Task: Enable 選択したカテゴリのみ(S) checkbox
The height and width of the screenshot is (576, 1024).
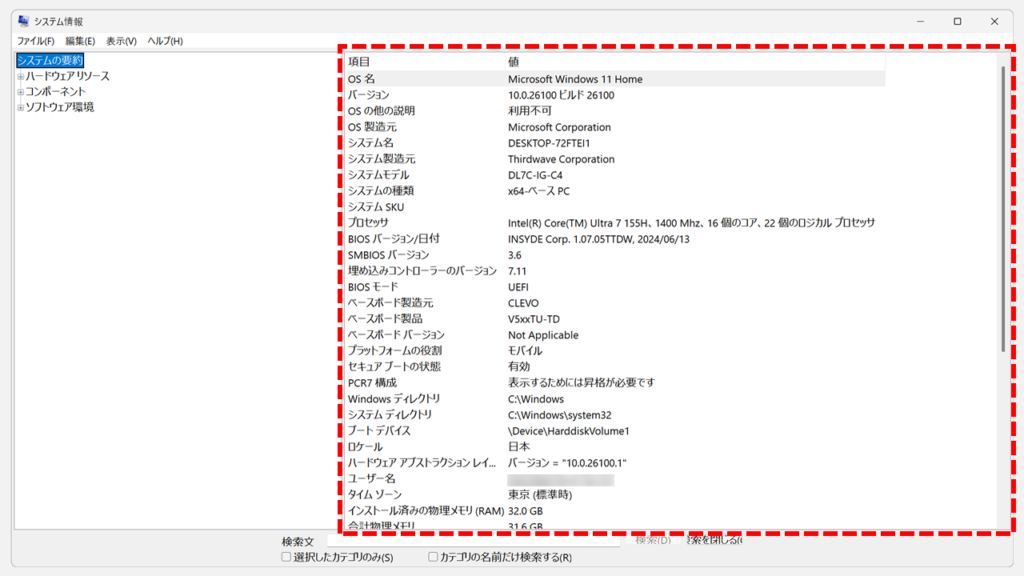Action: (286, 557)
